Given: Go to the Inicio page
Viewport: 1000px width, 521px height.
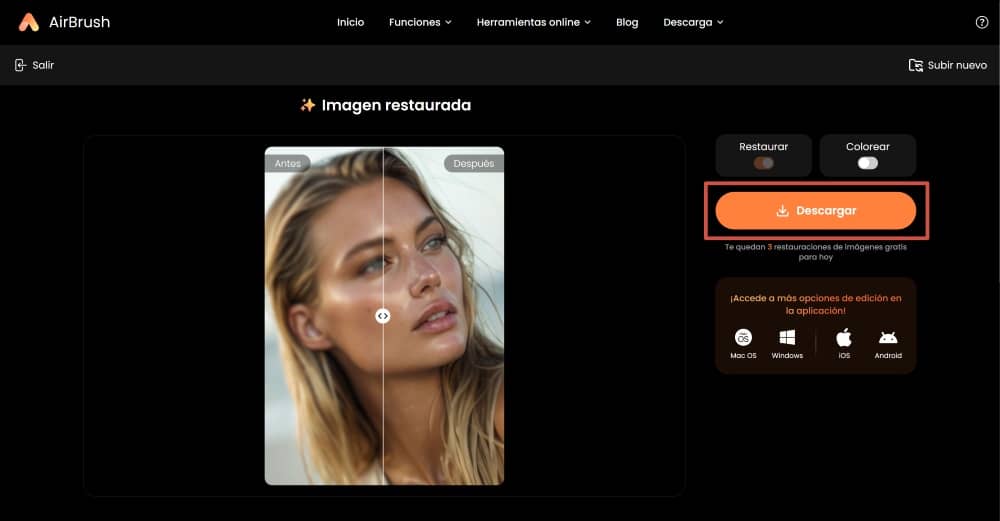Looking at the screenshot, I should coord(350,22).
